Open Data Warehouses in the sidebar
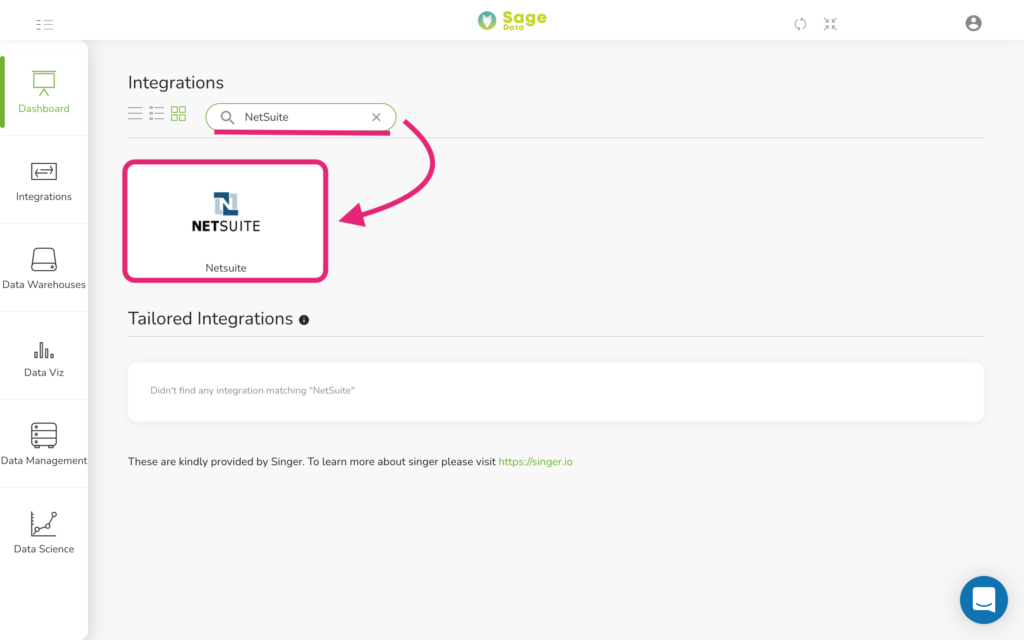This screenshot has height=640, width=1024. (44, 268)
